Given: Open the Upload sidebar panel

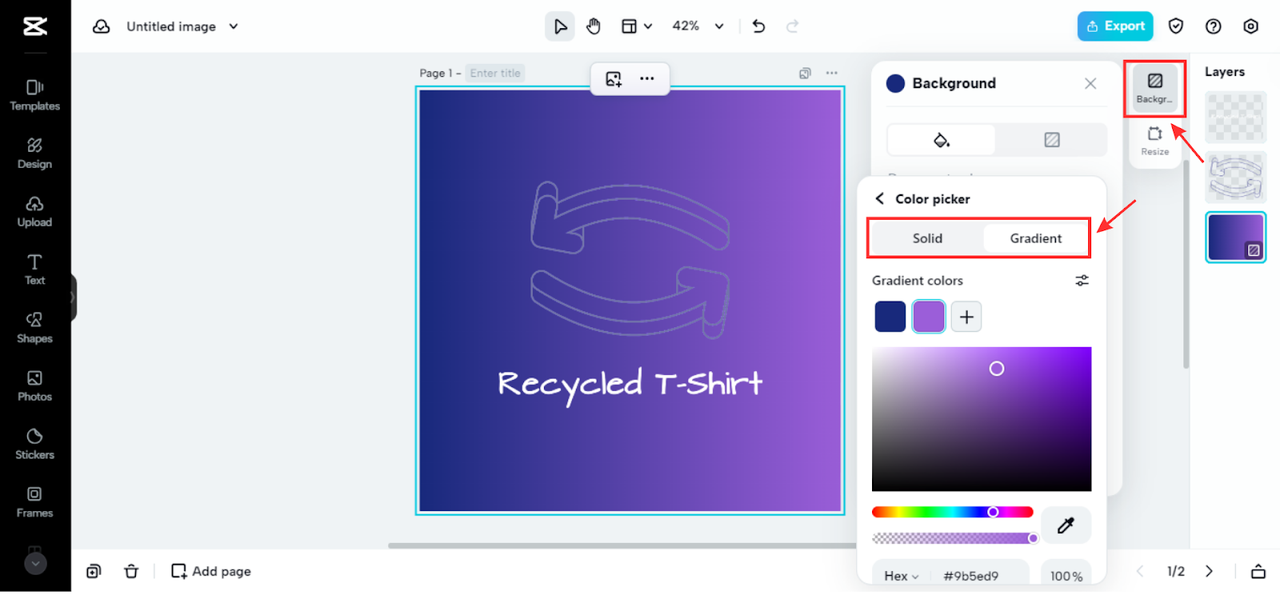Looking at the screenshot, I should click(x=35, y=211).
